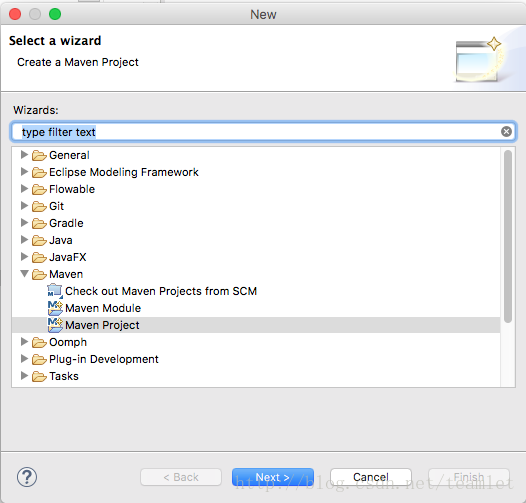Zoom the window with green button
Viewport: 526px width, 503px height.
pyautogui.click(x=55, y=14)
